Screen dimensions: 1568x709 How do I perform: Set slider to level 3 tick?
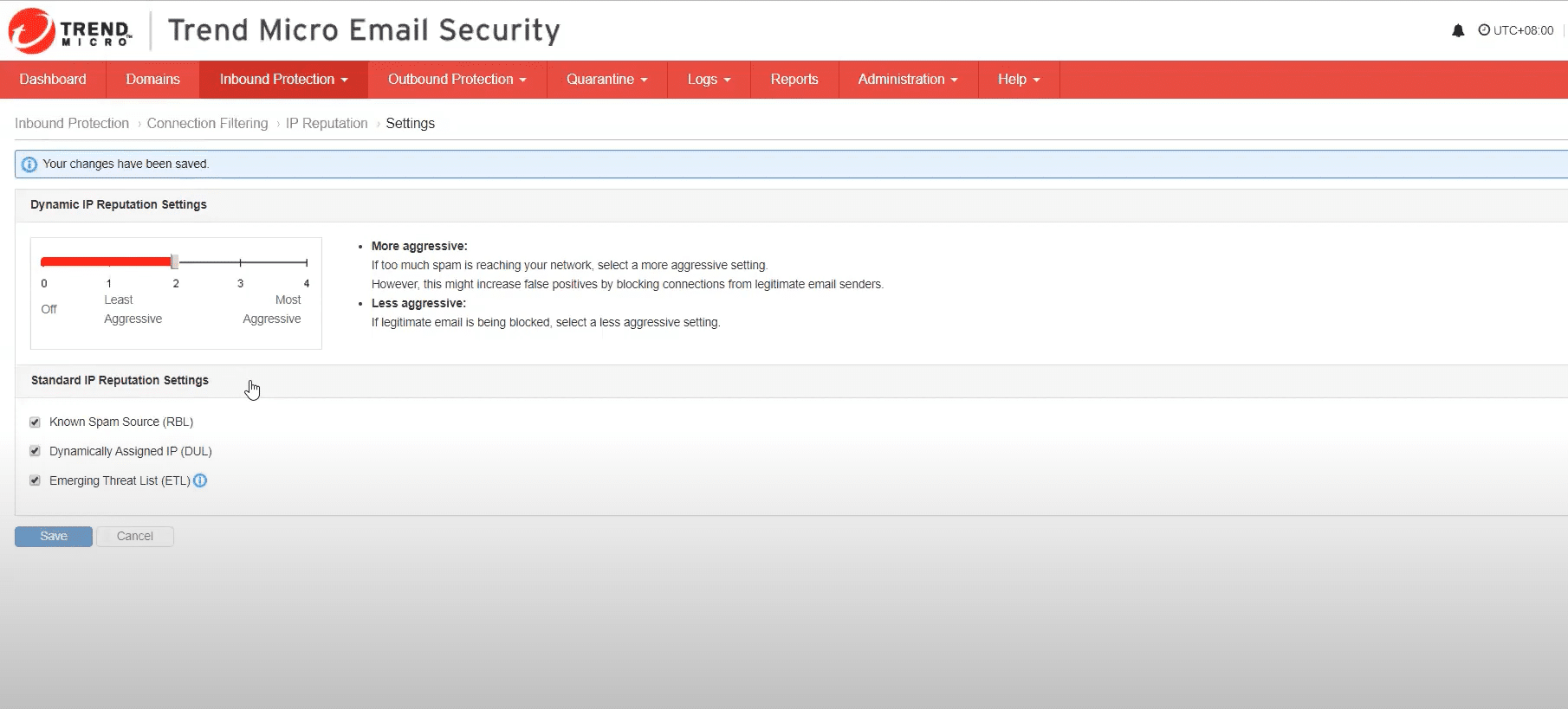241,262
